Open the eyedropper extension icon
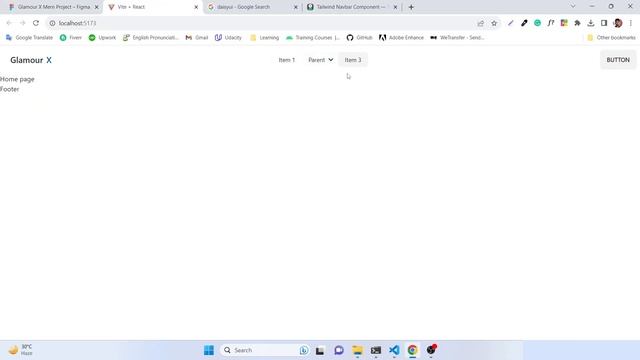Screen dimensions: 640x360 tap(524, 23)
